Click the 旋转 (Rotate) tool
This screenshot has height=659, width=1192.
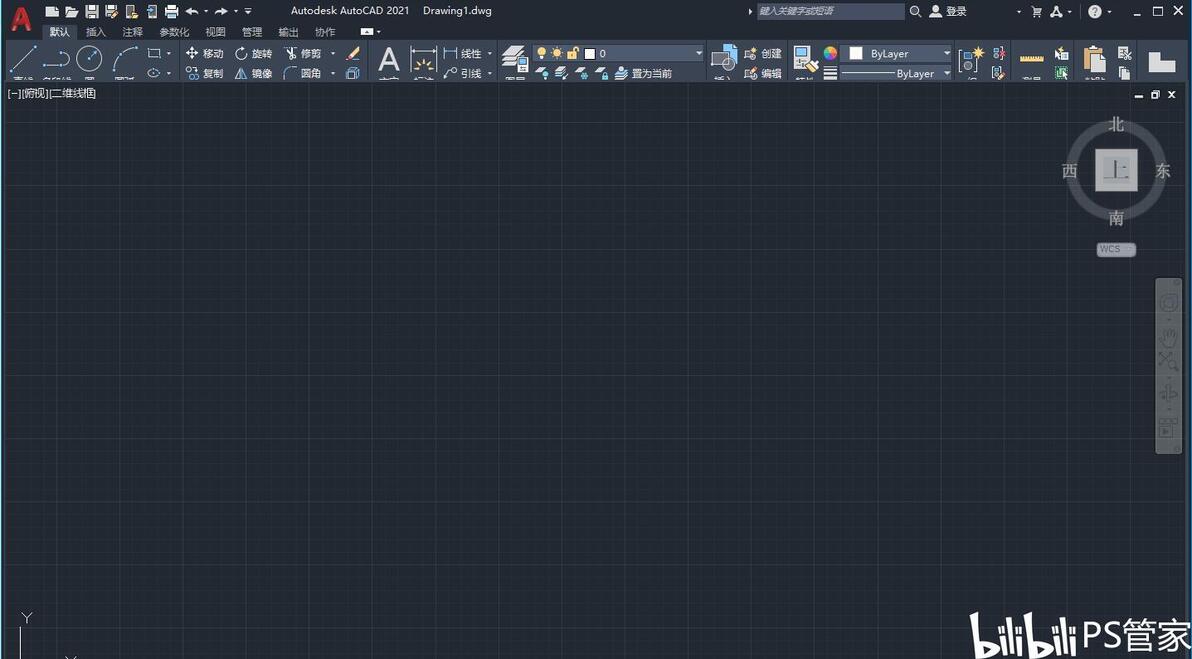253,53
